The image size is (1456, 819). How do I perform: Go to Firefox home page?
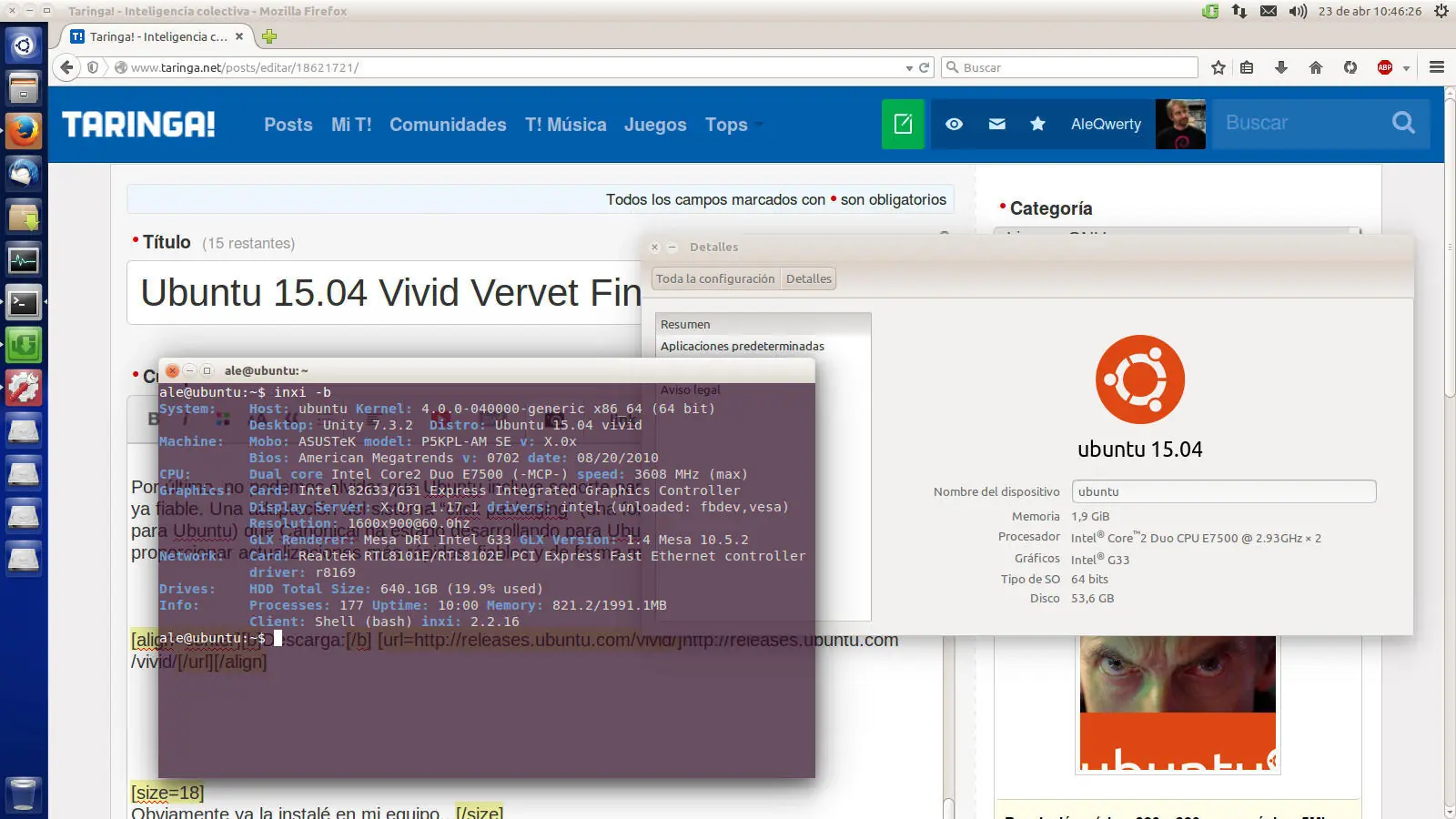coord(1316,67)
